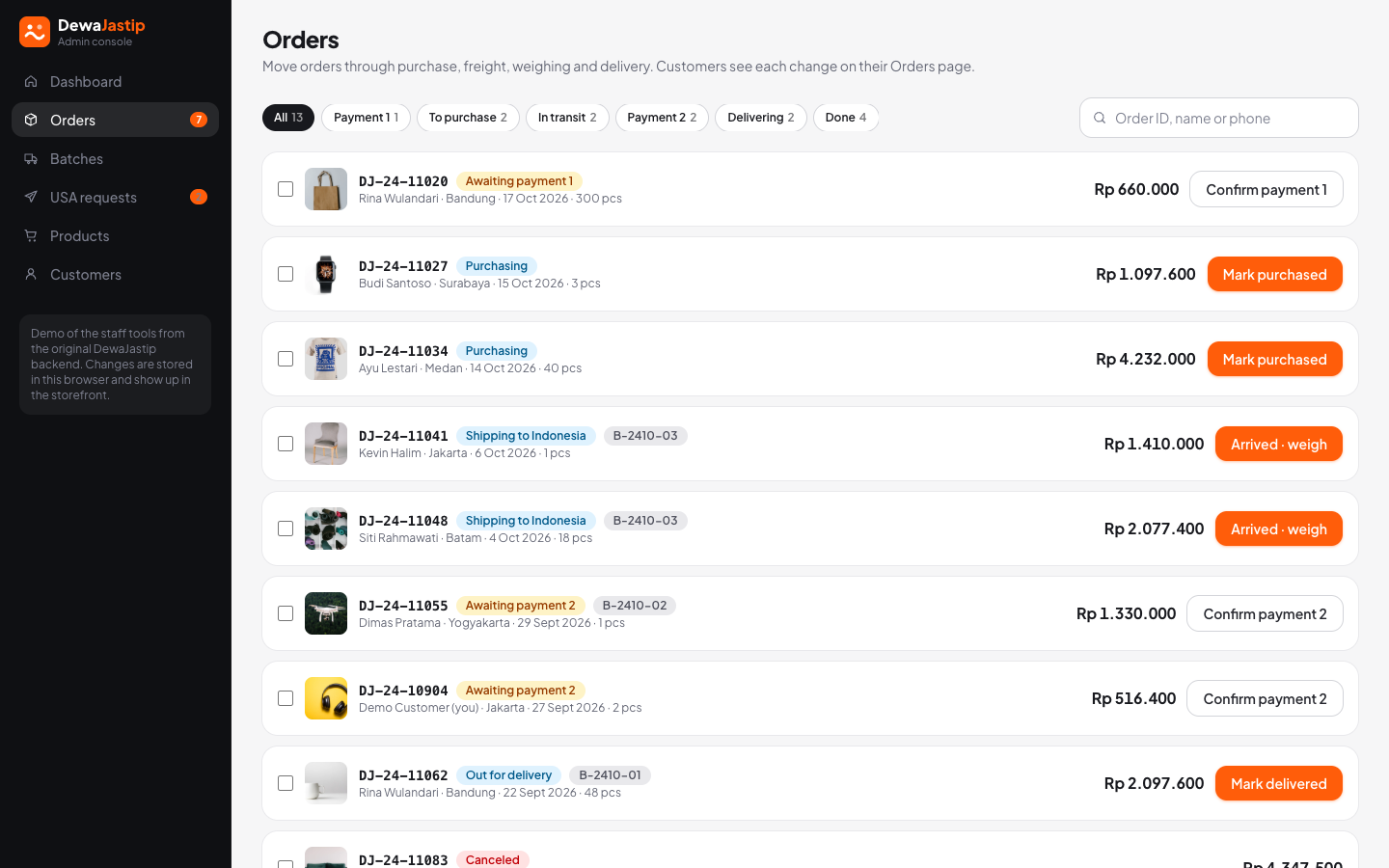Click Arrived · weigh for DJ-24-11048
The width and height of the screenshot is (1389, 868).
click(x=1279, y=529)
